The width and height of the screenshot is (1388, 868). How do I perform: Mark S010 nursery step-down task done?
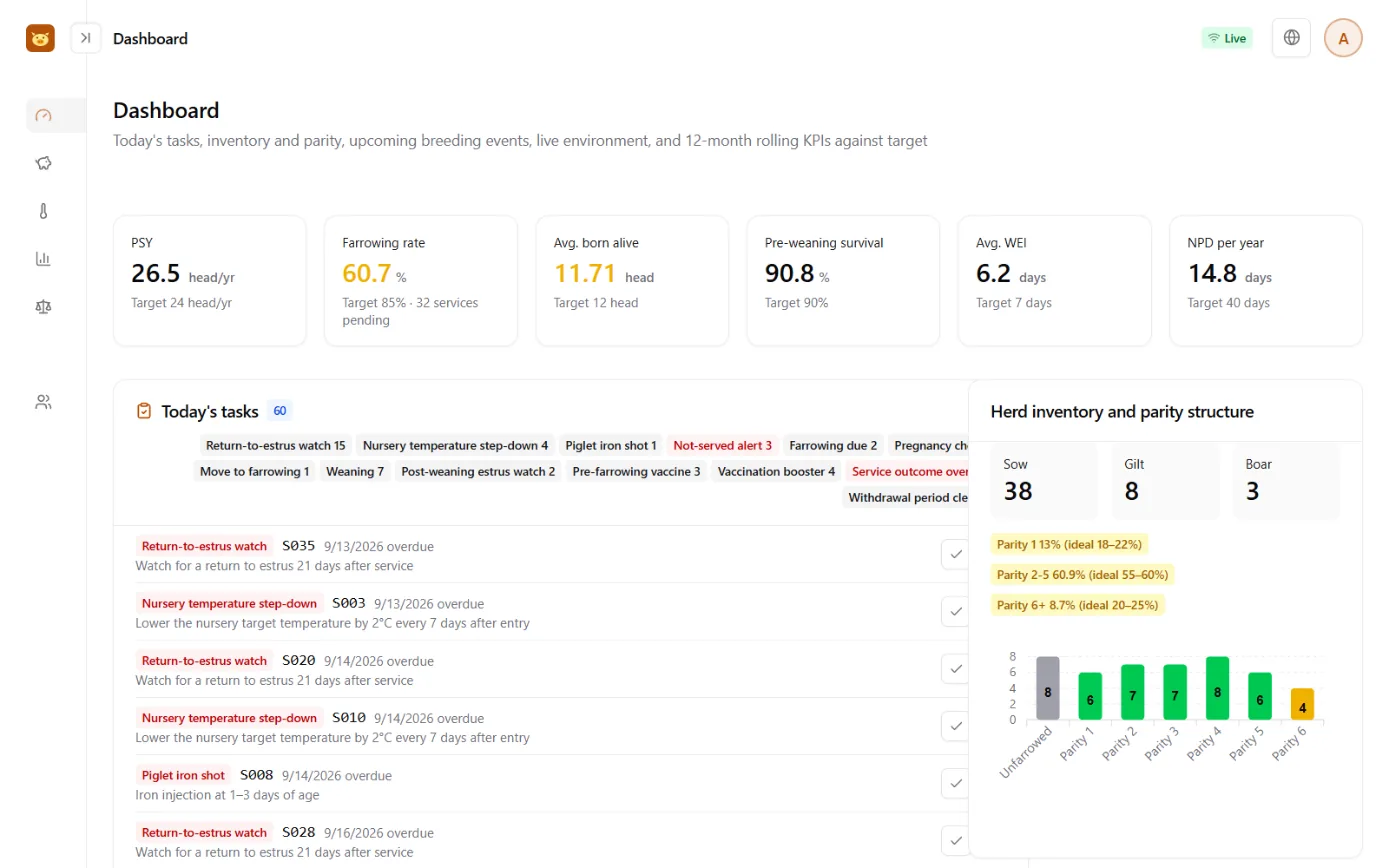pyautogui.click(x=955, y=726)
